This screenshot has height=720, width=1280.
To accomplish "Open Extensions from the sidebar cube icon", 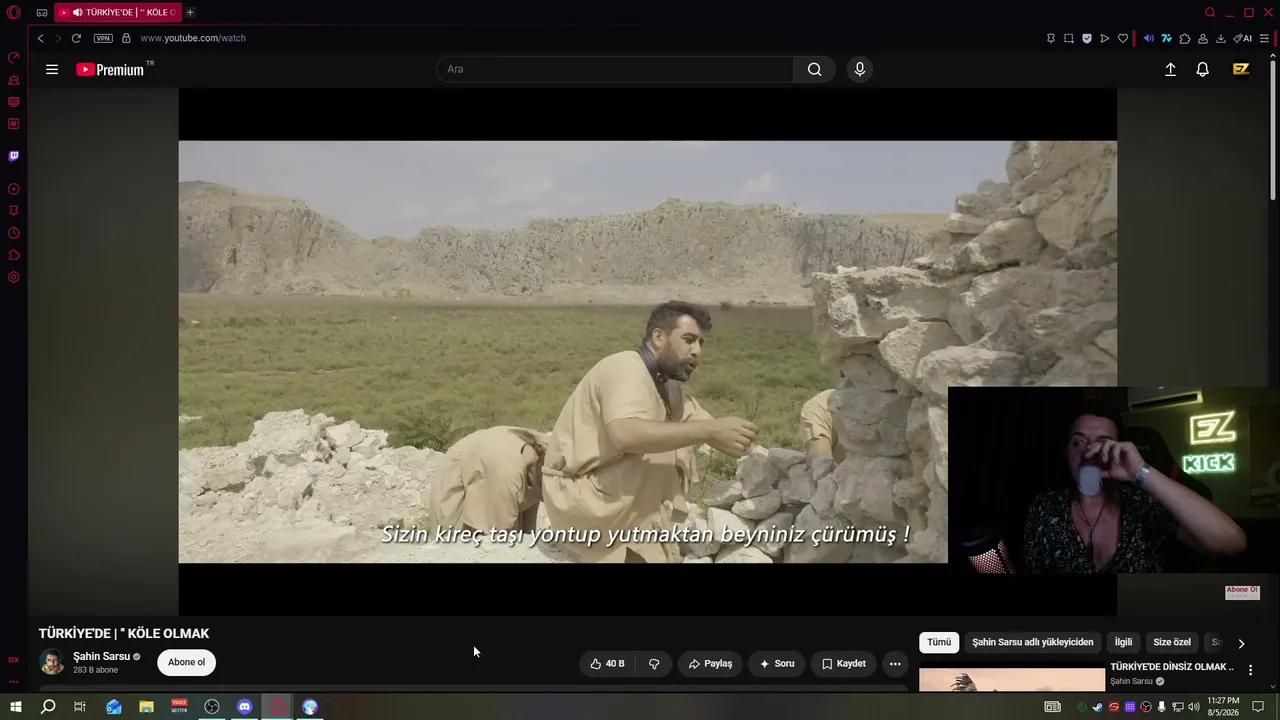I will tap(14, 255).
